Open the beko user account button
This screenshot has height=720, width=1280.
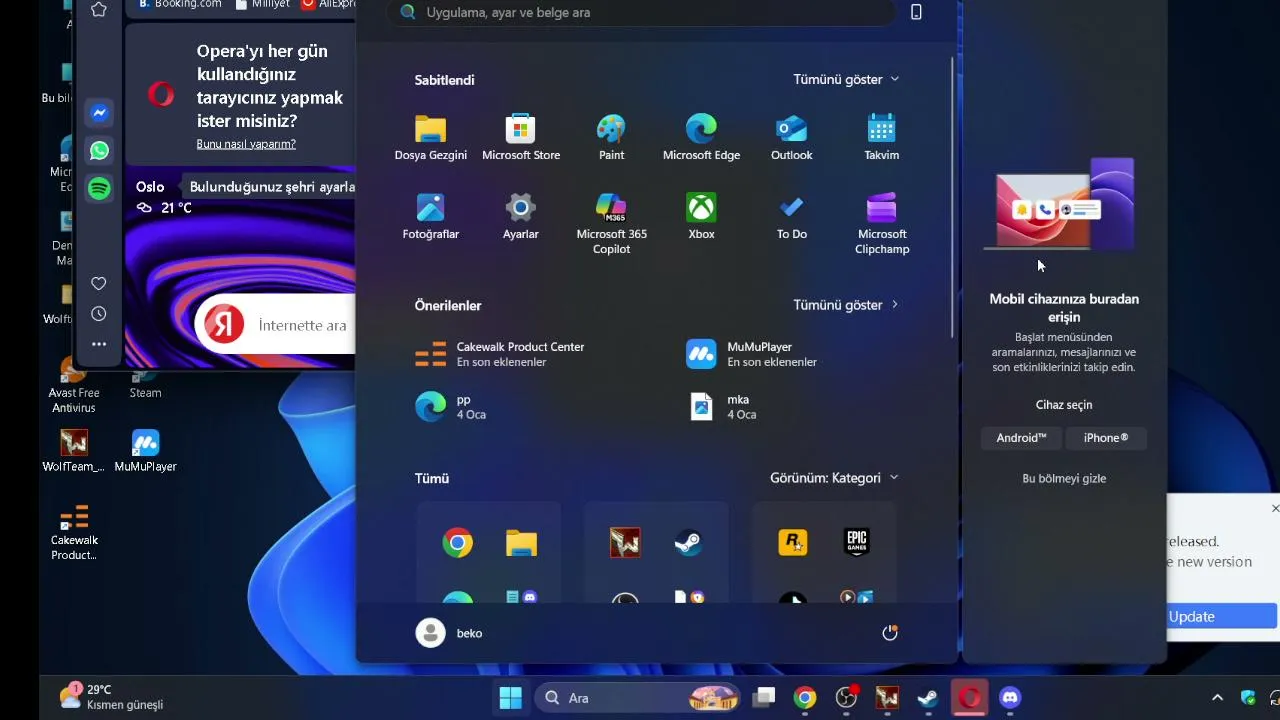click(450, 633)
